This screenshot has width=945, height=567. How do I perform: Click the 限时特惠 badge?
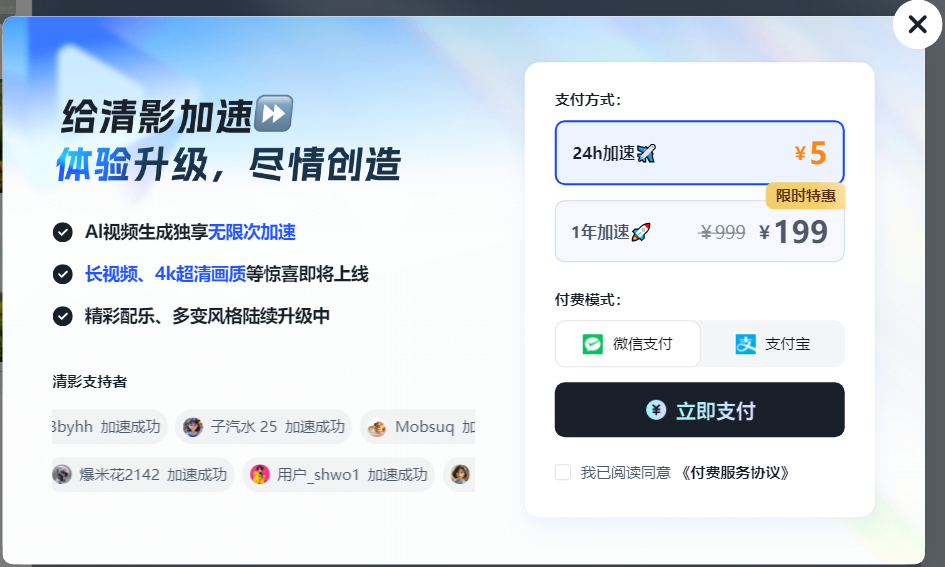805,196
